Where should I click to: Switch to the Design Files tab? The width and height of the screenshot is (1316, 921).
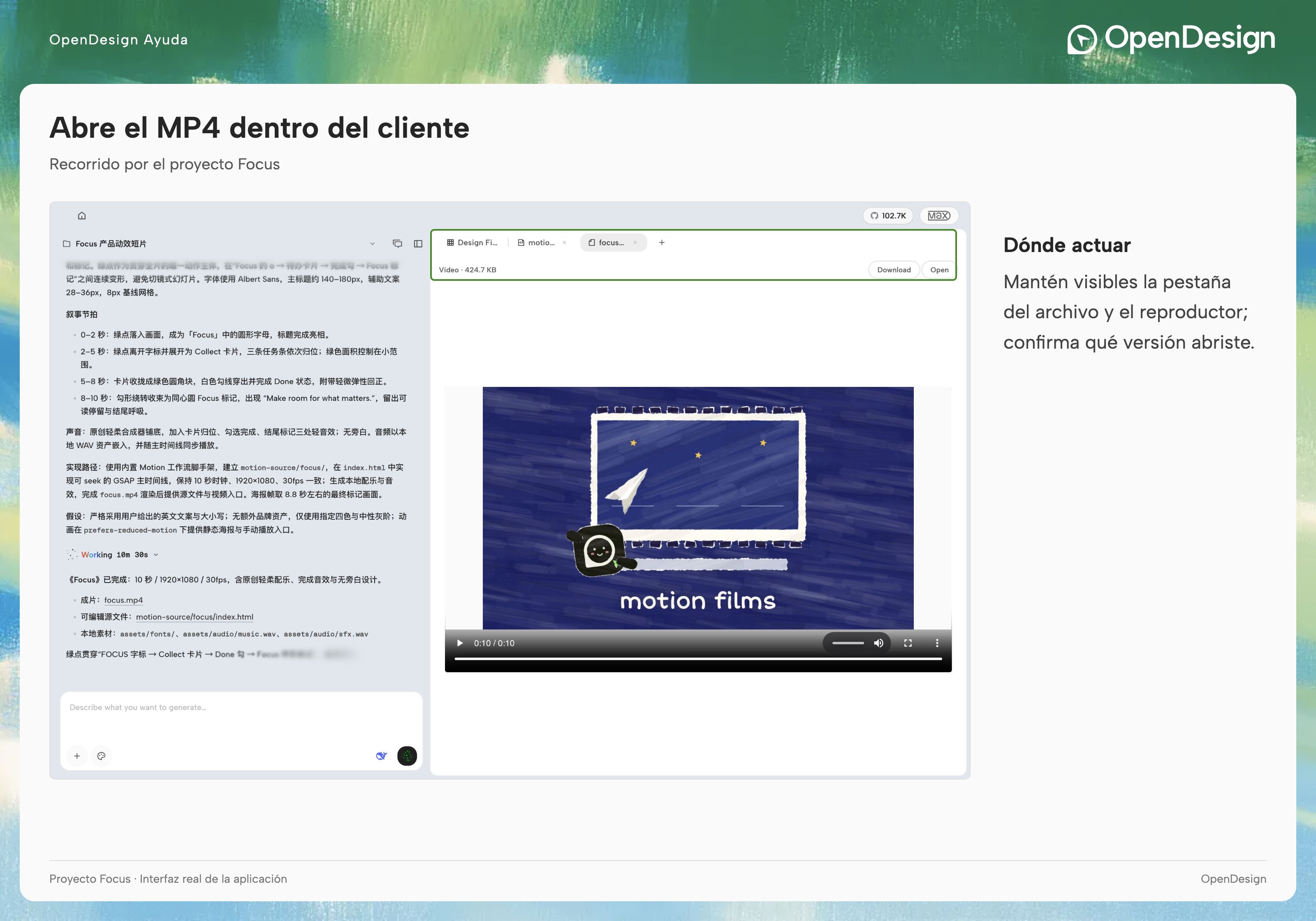(x=472, y=243)
